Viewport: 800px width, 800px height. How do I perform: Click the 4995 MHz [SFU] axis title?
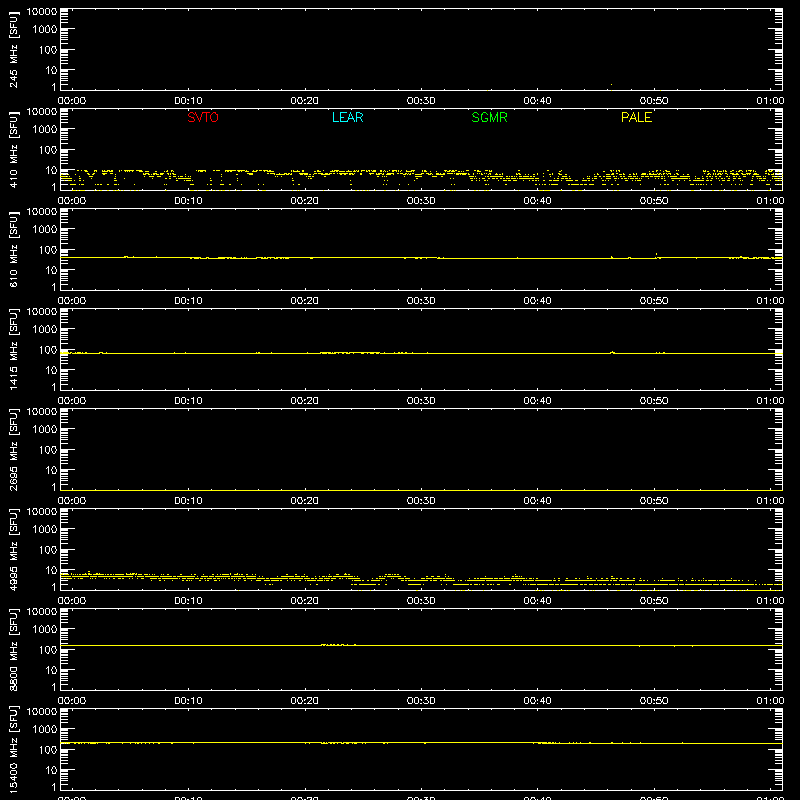(x=13, y=550)
